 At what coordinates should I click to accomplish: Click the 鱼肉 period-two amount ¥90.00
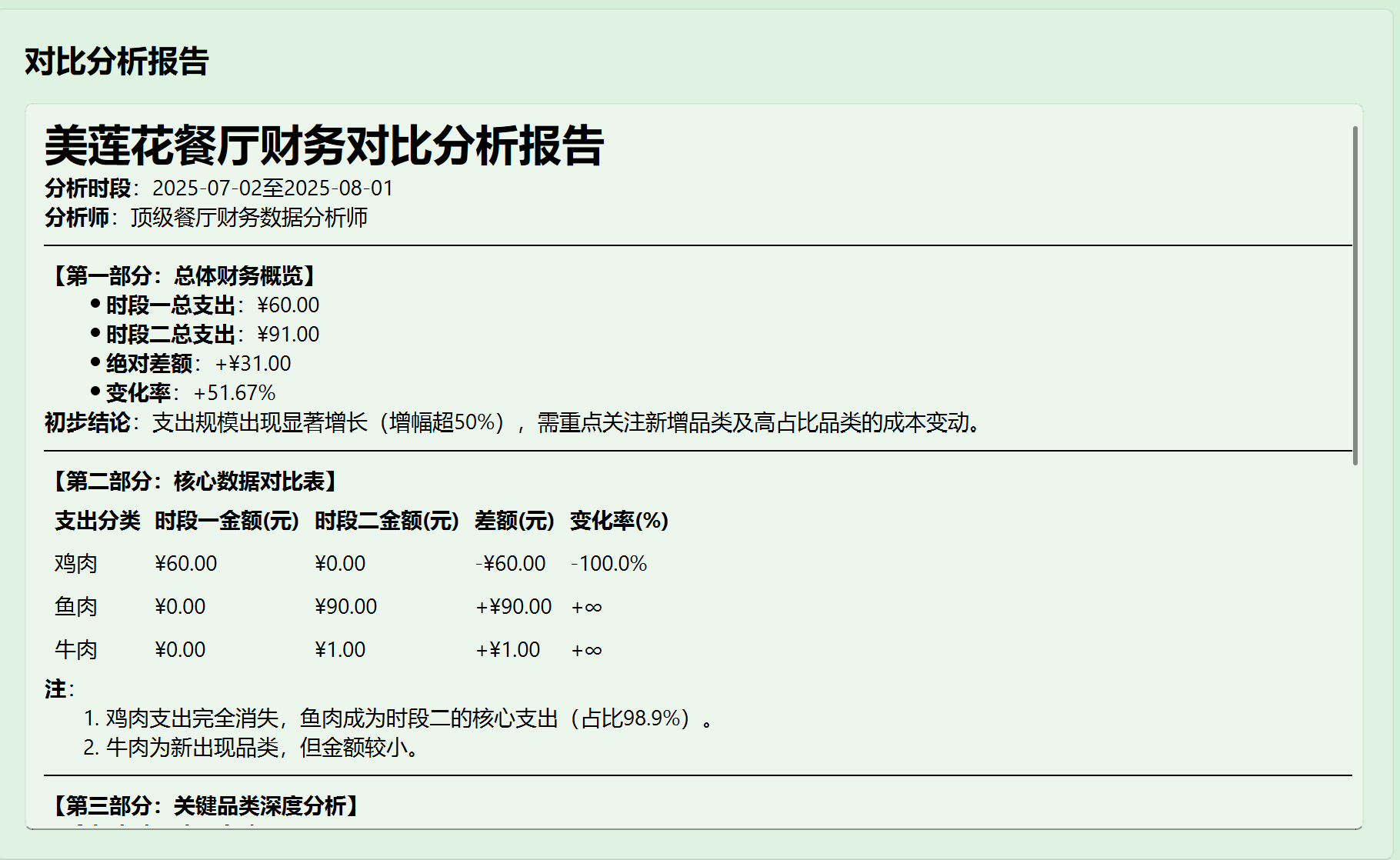pyautogui.click(x=346, y=607)
